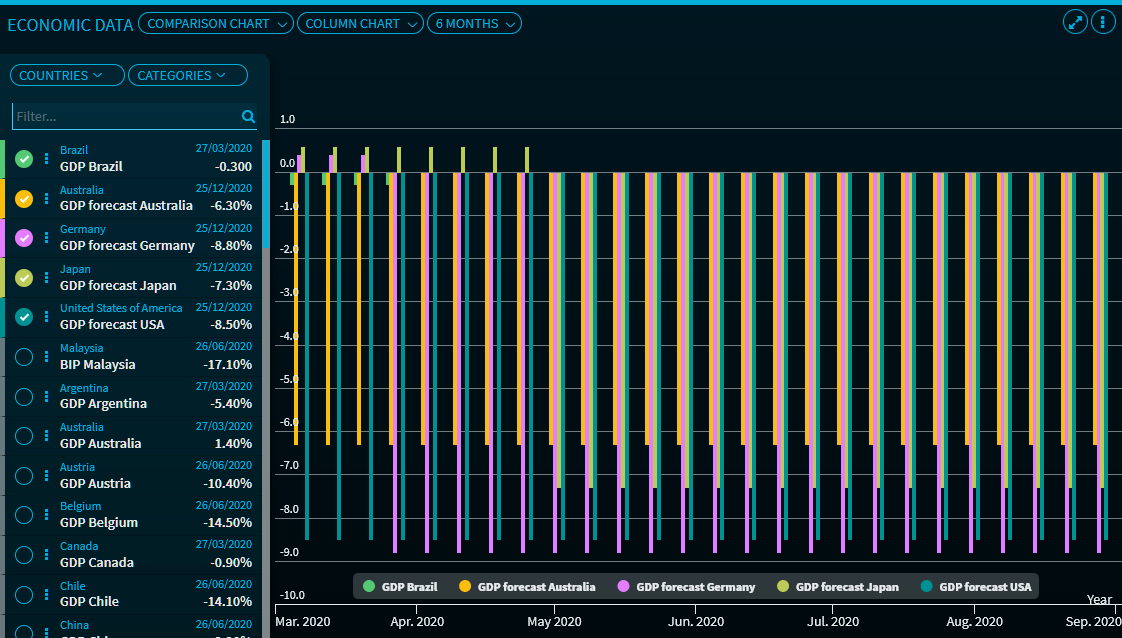Change the 6 Months time range dropdown
This screenshot has height=638, width=1122.
pos(474,23)
